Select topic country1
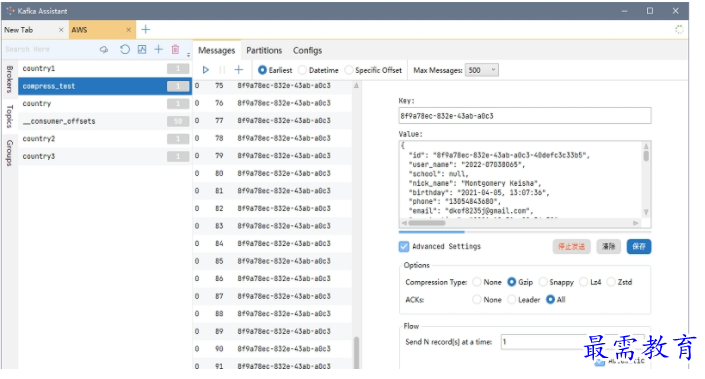Image resolution: width=705 pixels, height=379 pixels. (105, 68)
